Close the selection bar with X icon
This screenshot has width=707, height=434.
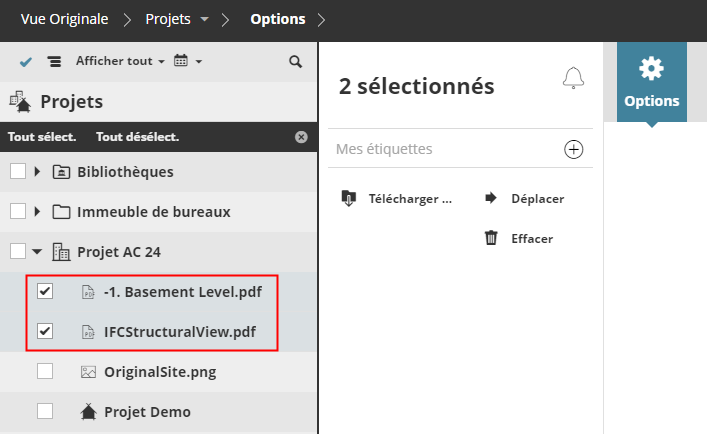[301, 137]
